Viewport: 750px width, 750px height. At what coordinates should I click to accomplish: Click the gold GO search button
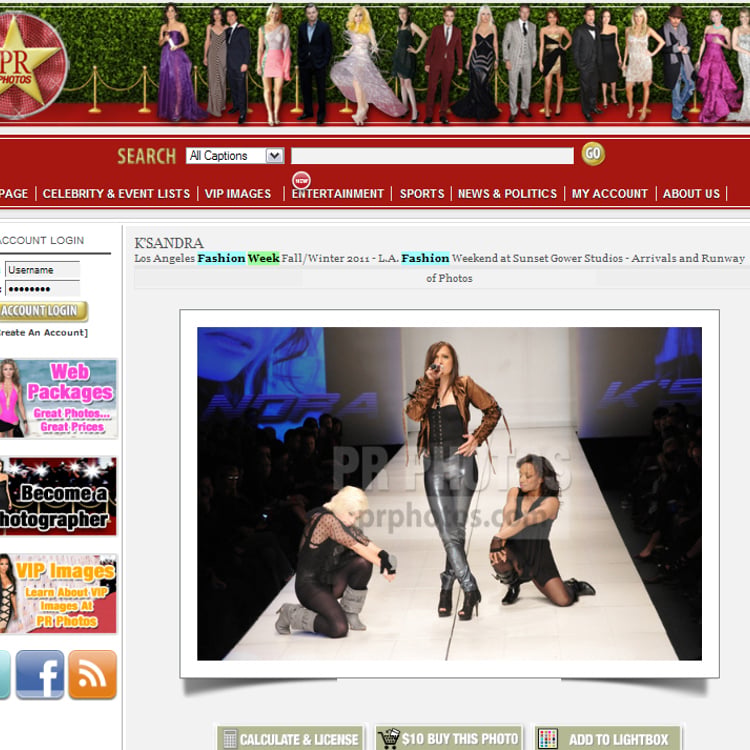(593, 154)
